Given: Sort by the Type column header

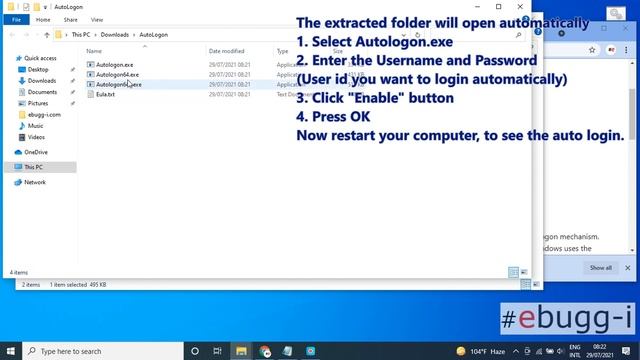Looking at the screenshot, I should (282, 51).
